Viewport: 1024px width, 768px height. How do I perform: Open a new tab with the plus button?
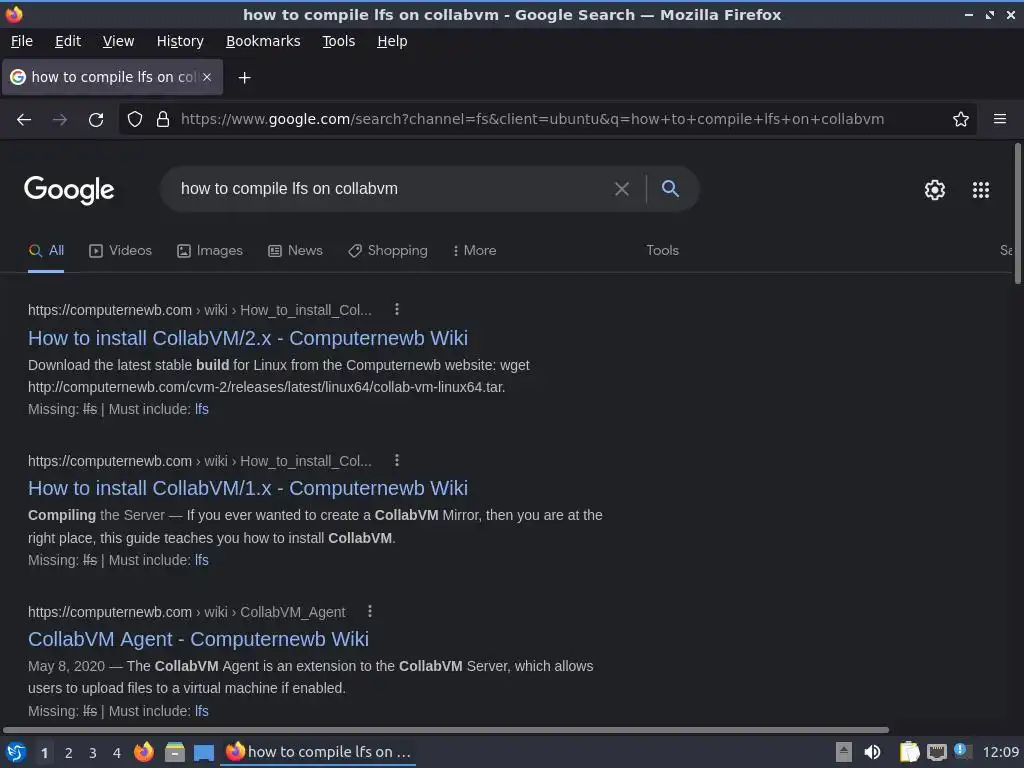click(x=244, y=78)
